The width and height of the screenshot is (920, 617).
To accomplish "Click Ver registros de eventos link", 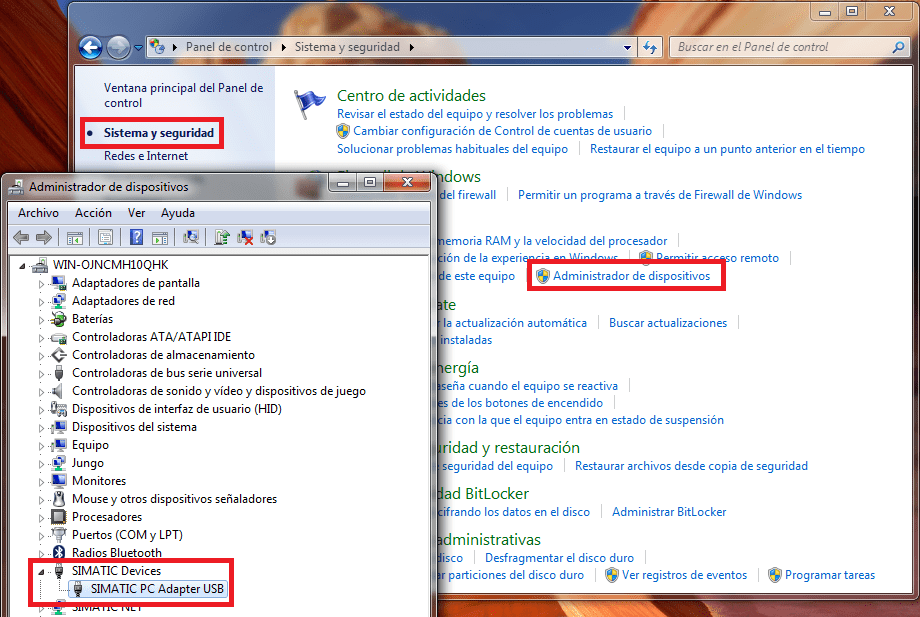I will 684,575.
